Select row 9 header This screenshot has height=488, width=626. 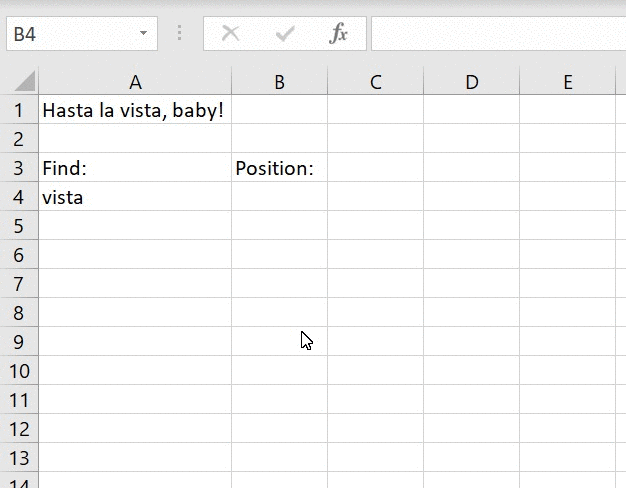click(19, 342)
